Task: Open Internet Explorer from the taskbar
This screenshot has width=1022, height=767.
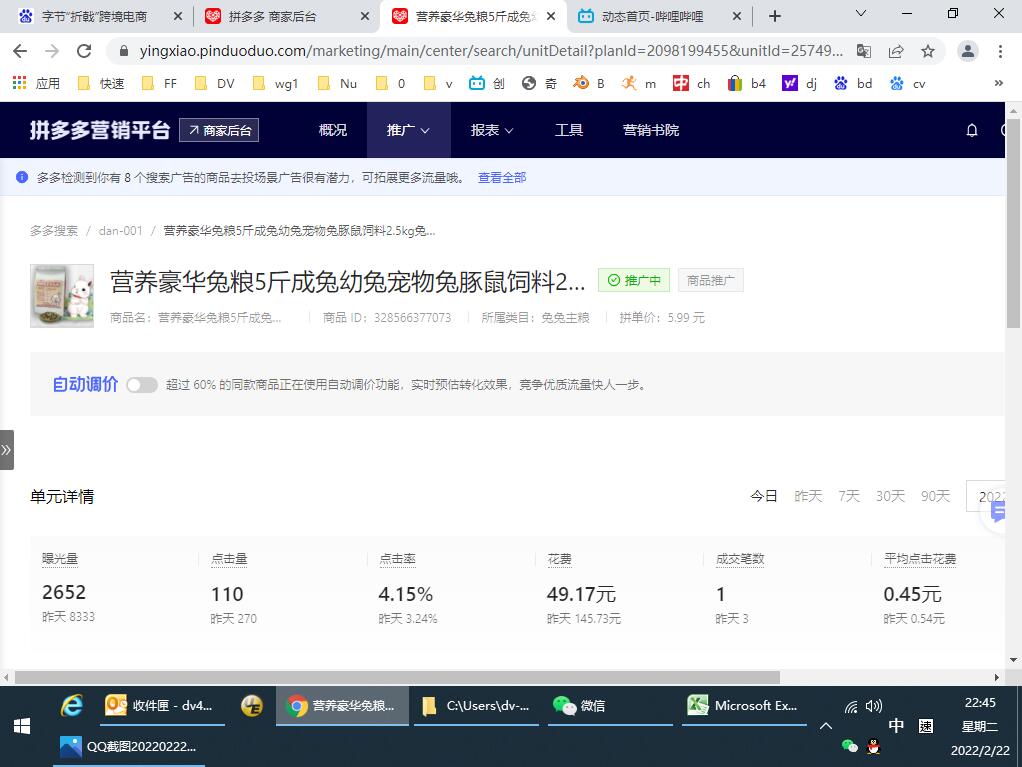Action: click(x=72, y=706)
